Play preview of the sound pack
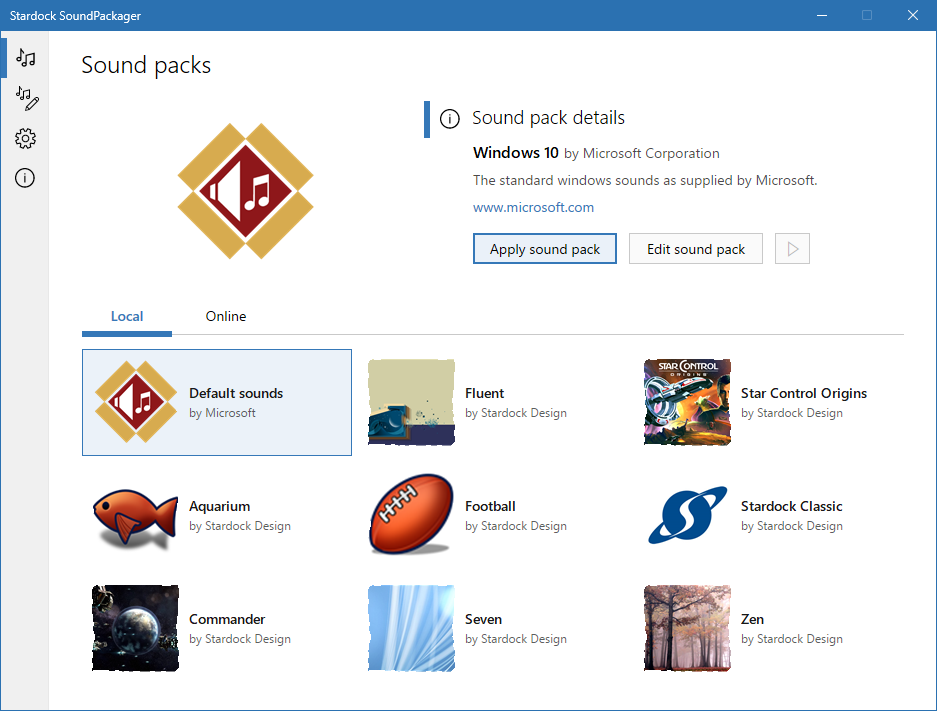The height and width of the screenshot is (711, 937). [792, 249]
